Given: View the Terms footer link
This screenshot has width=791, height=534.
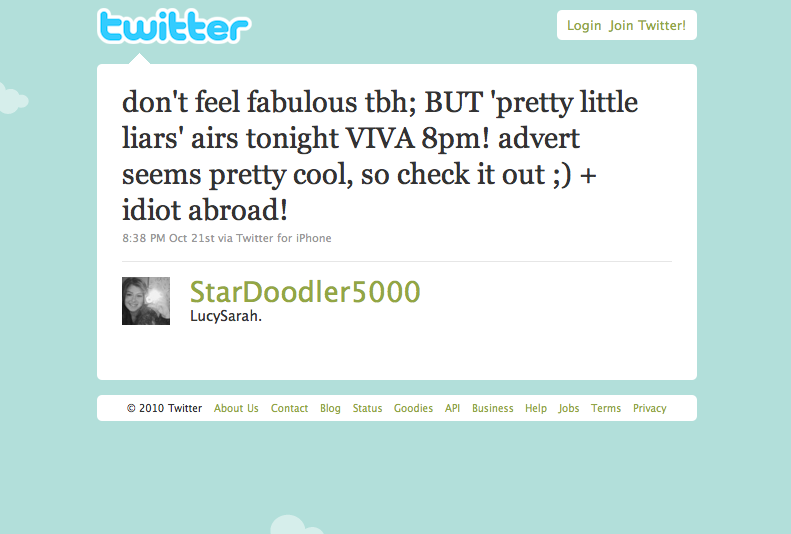Looking at the screenshot, I should [x=606, y=408].
